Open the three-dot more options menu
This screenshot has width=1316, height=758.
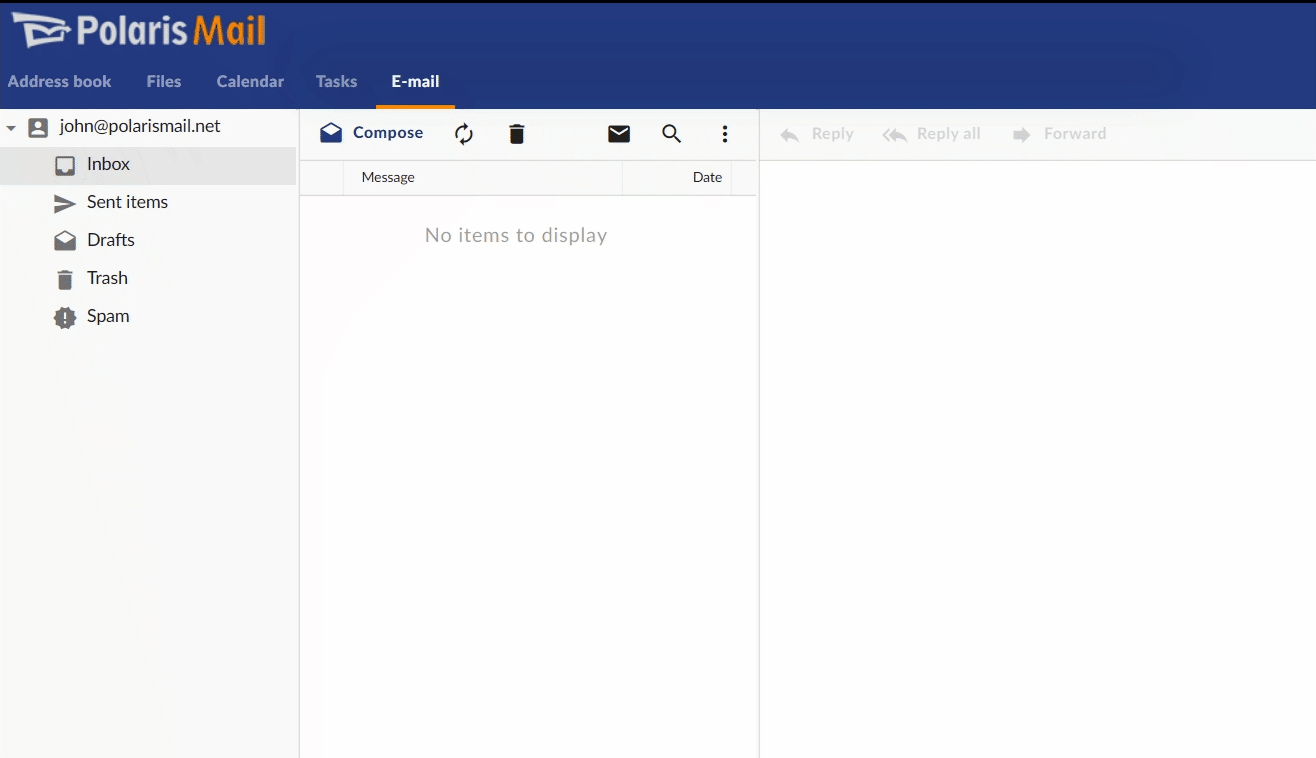(x=725, y=134)
